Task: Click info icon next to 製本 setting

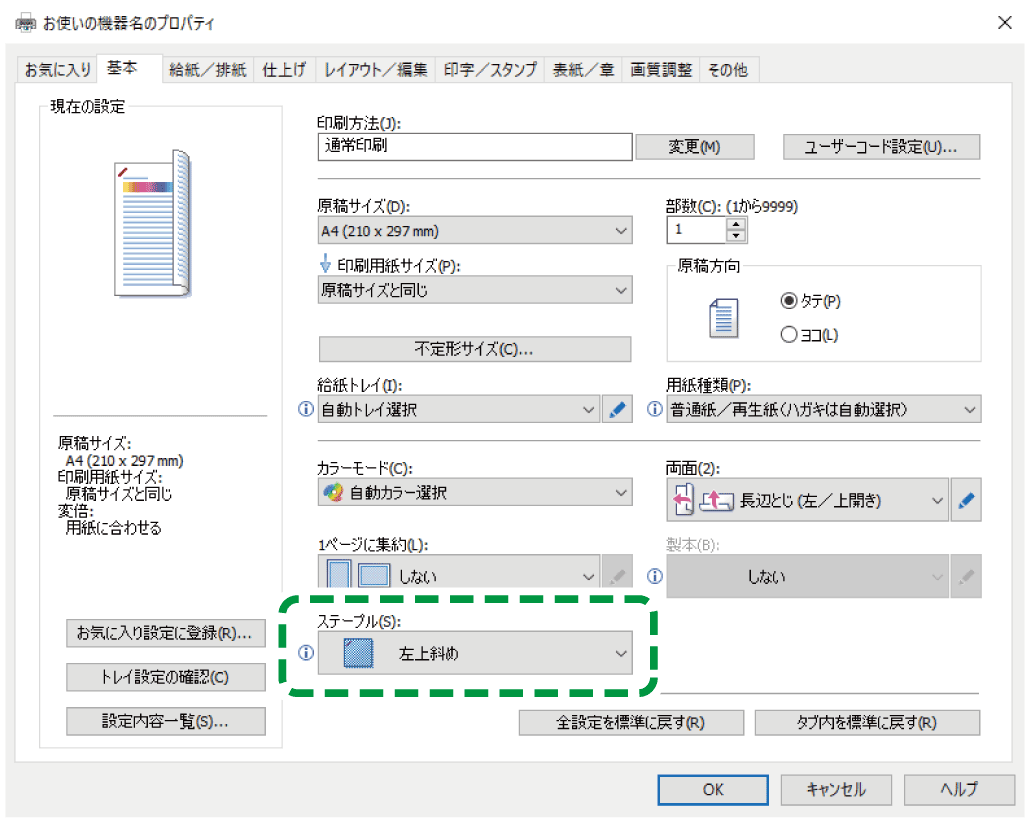Action: (x=655, y=576)
